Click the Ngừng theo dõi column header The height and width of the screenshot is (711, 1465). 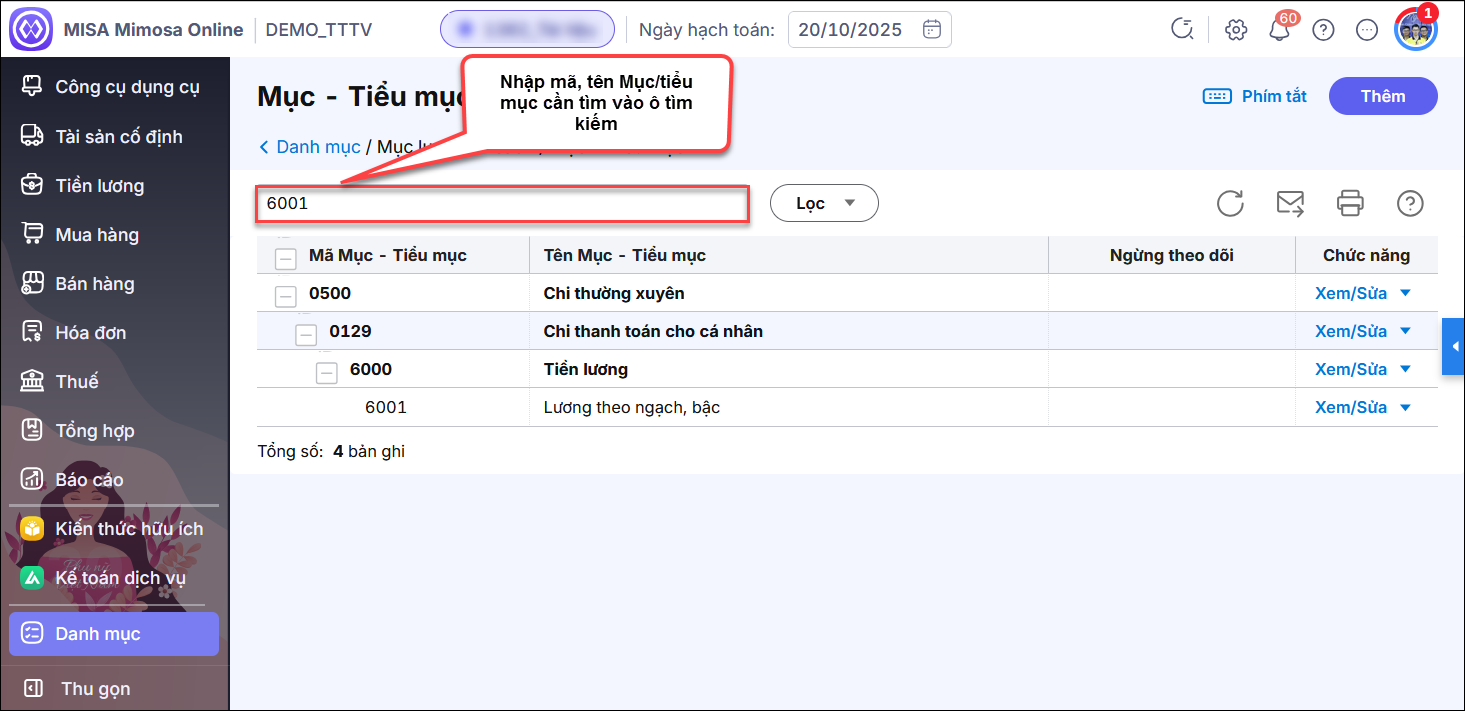click(x=1172, y=255)
